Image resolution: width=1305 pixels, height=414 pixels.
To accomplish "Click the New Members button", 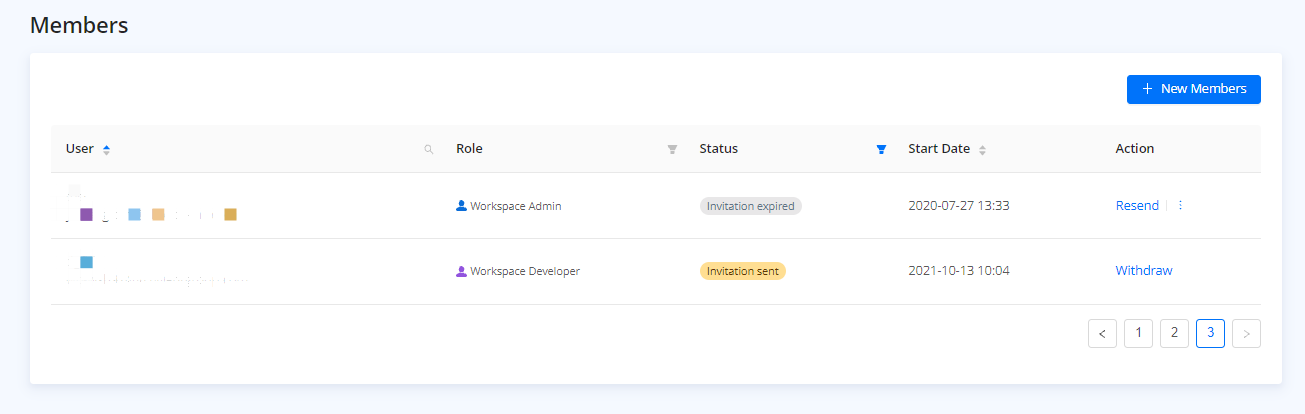I will click(x=1193, y=89).
